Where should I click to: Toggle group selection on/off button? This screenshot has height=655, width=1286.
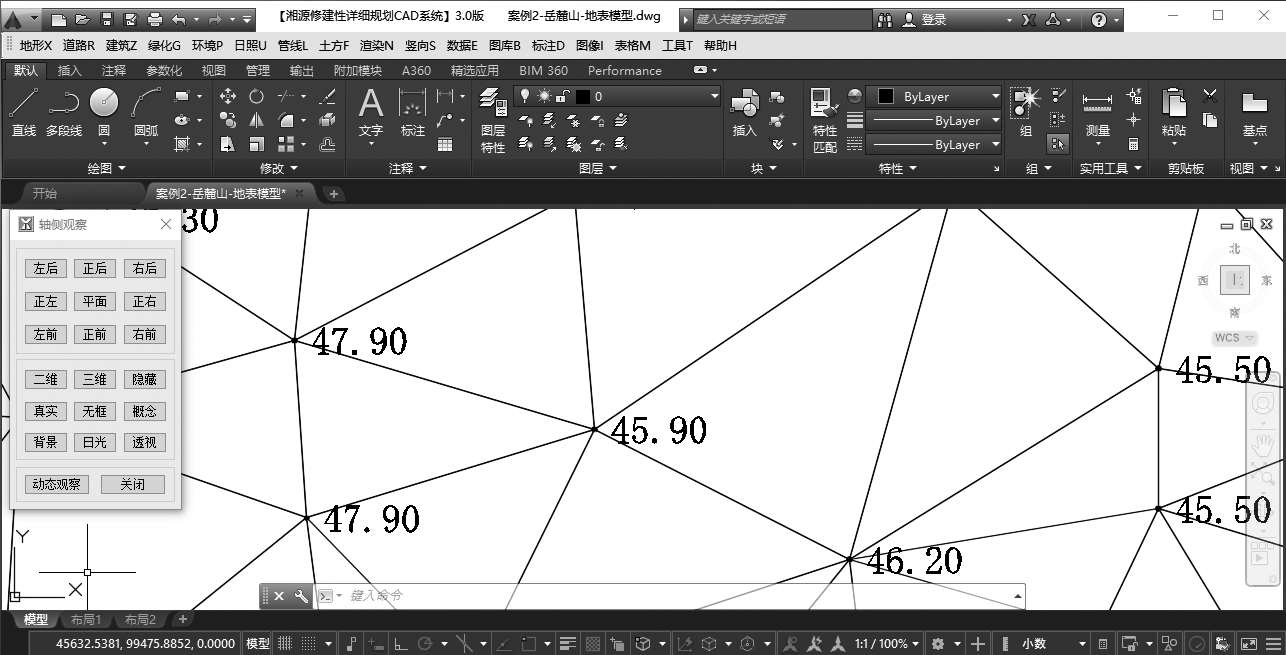1058,144
